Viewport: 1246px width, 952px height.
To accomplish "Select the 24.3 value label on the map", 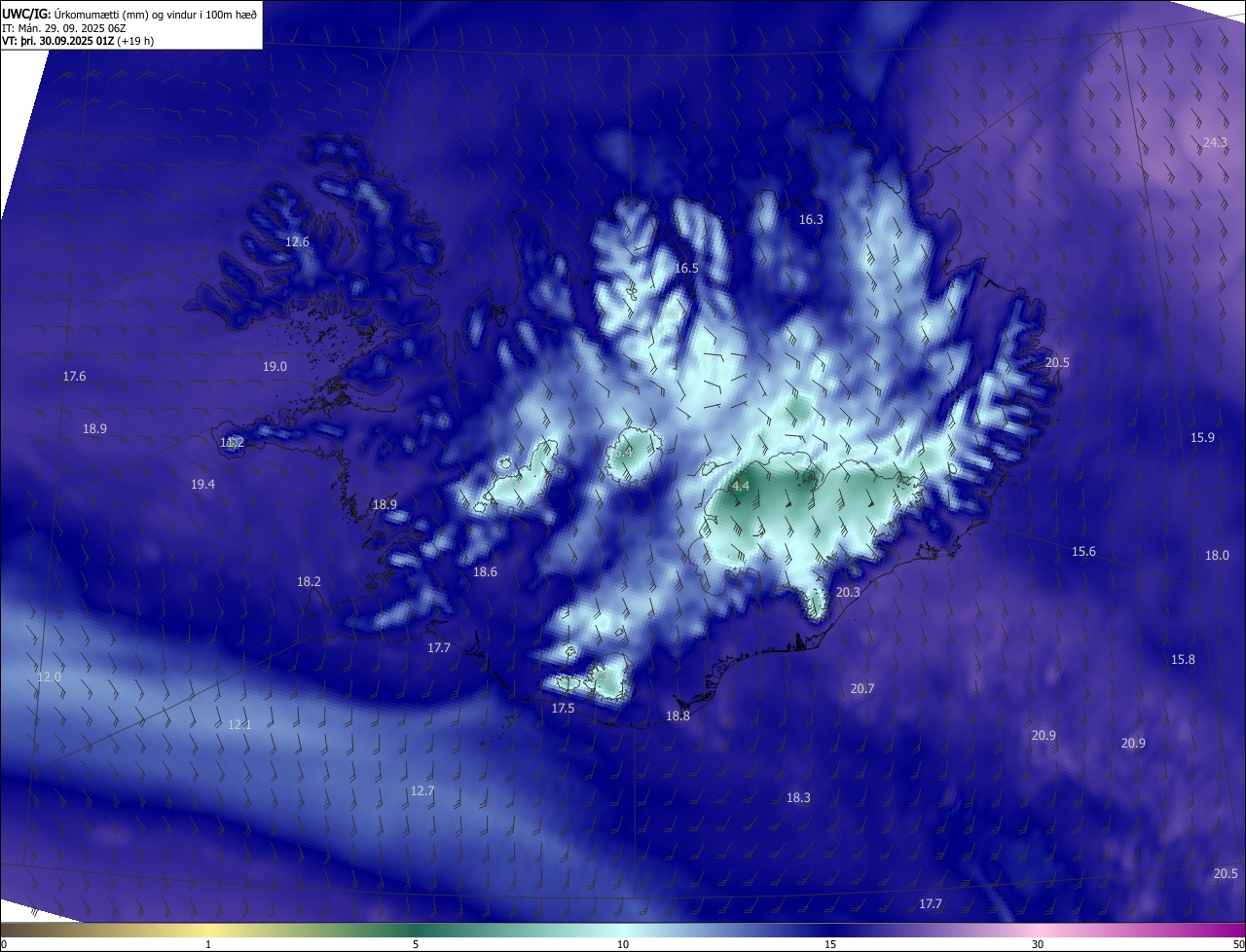I will point(1215,142).
